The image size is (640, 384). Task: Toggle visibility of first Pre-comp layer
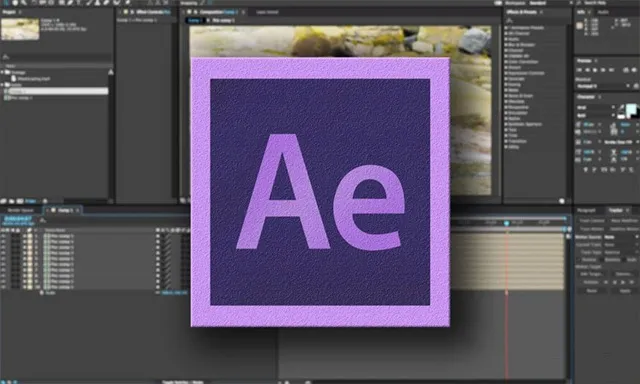(x=4, y=236)
